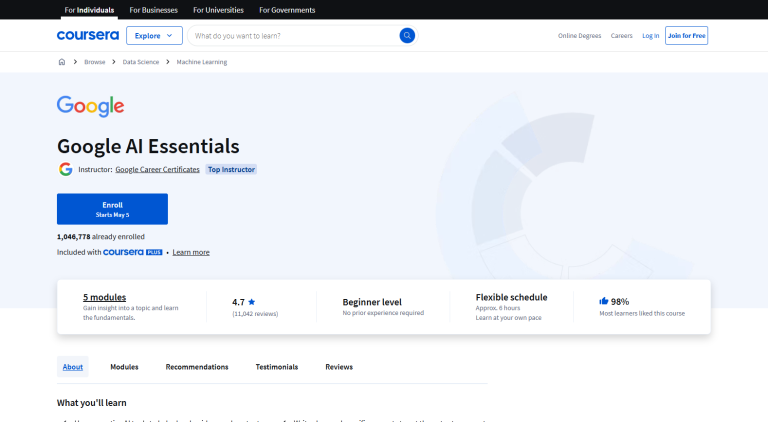Viewport: 768px width, 422px height.
Task: Go to home via breadcrumb house icon
Action: pos(62,62)
